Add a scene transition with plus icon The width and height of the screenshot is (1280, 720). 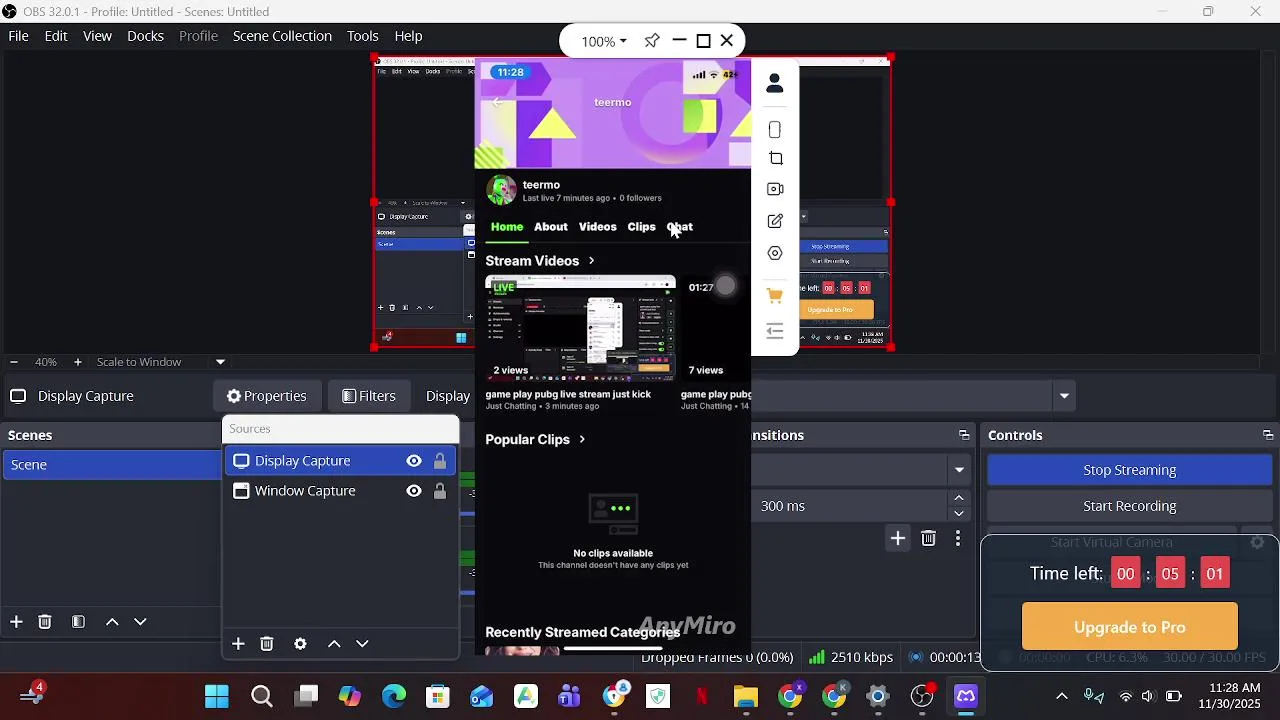pos(898,539)
